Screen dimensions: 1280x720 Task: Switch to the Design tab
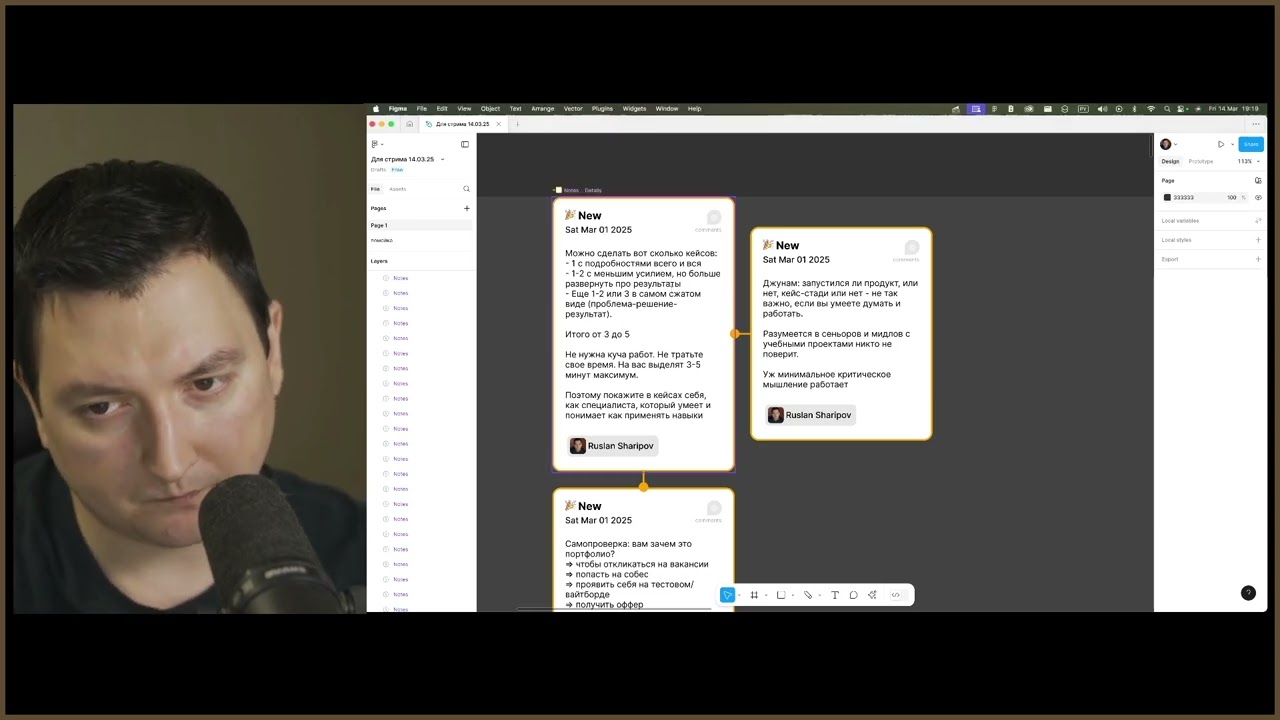tap(1170, 161)
